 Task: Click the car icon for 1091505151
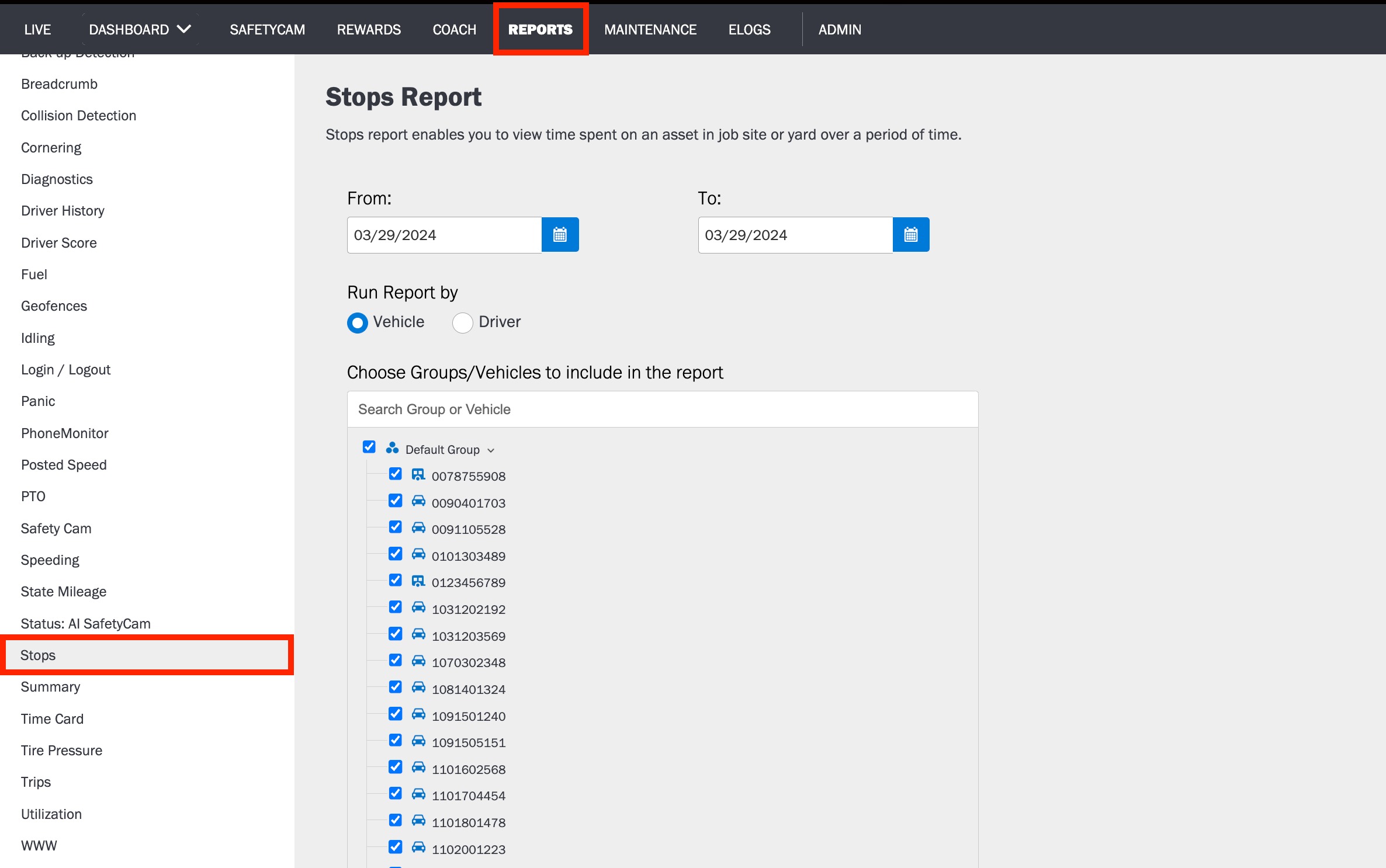click(x=418, y=741)
